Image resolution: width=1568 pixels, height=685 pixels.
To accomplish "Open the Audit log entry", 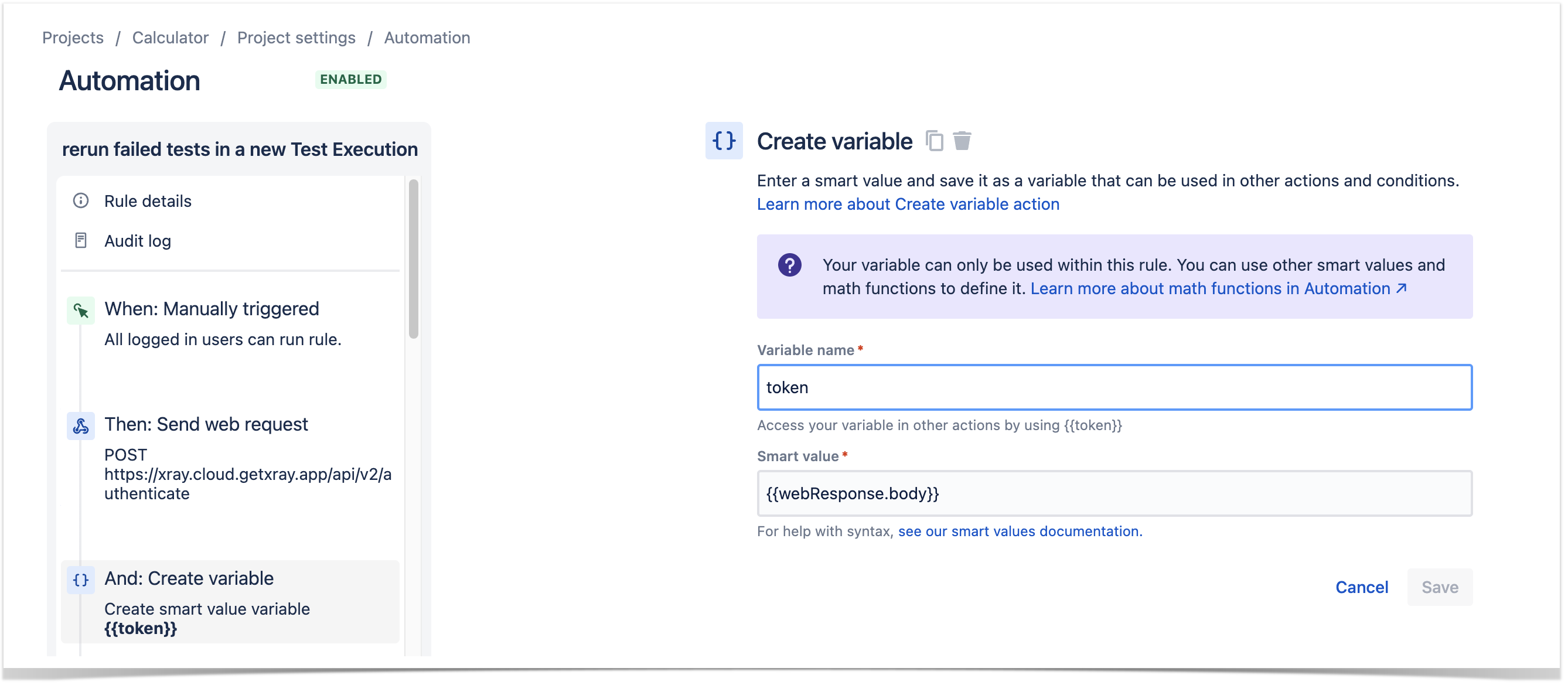I will tap(138, 241).
